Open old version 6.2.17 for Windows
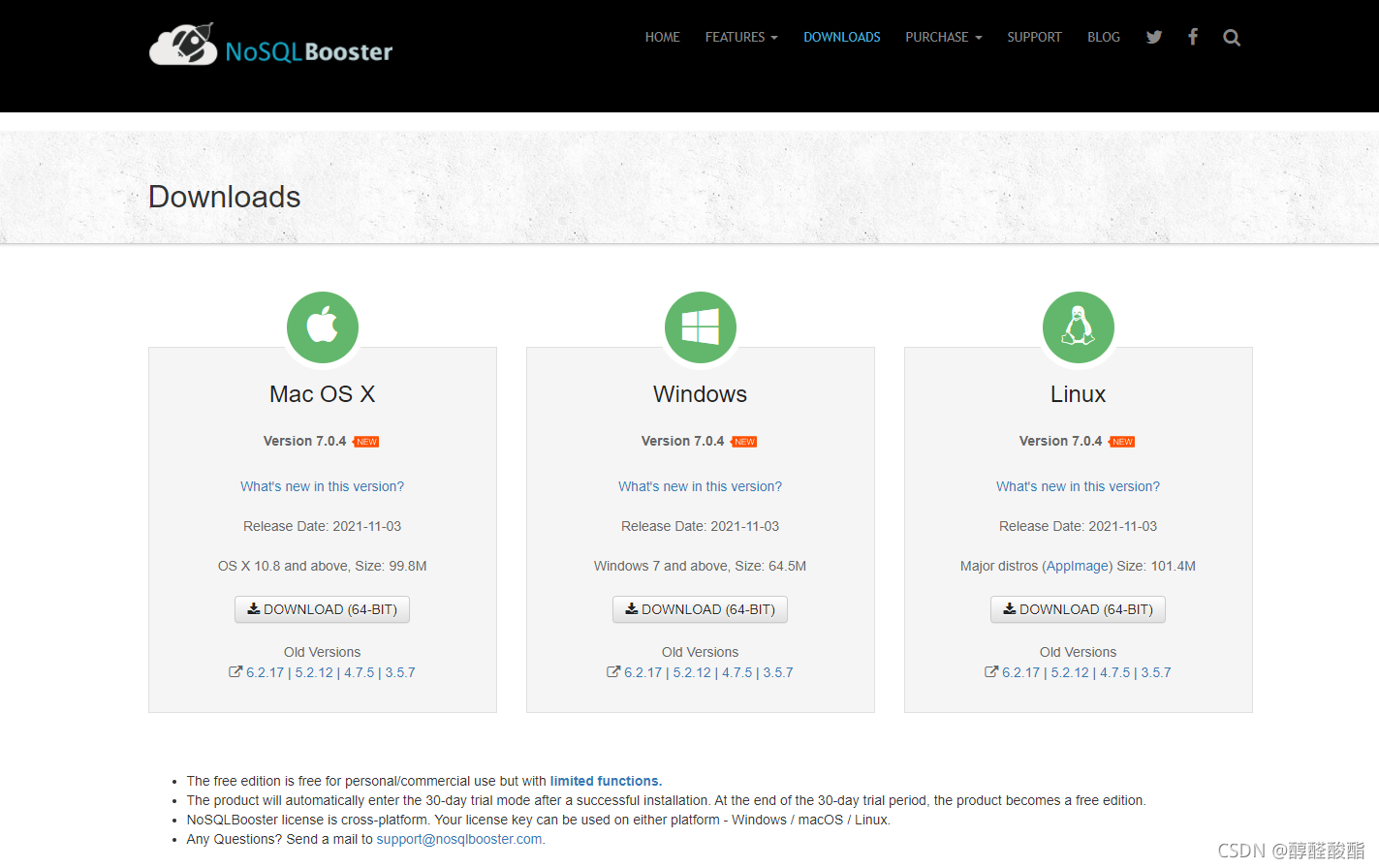The image size is (1379, 868). coord(642,672)
